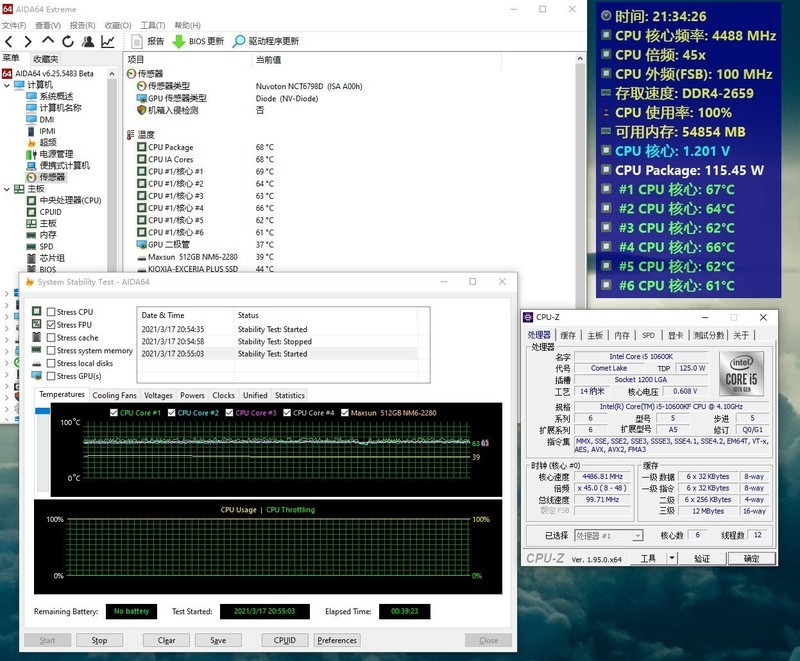800x661 pixels.
Task: Click the report document icon in toolbar
Action: (x=137, y=41)
